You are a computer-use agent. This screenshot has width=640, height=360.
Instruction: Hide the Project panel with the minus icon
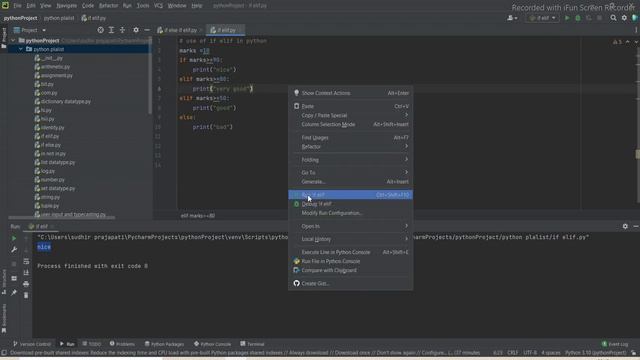[147, 30]
